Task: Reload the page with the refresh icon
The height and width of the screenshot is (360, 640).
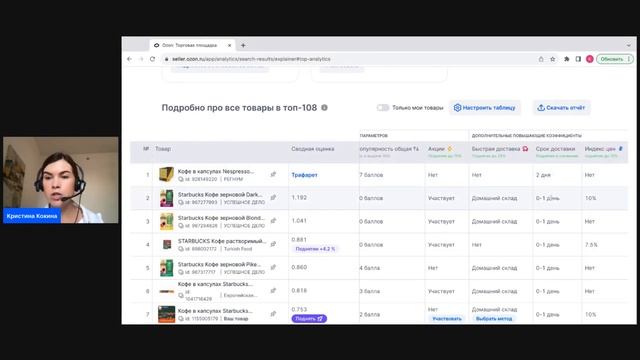Action: click(x=152, y=59)
